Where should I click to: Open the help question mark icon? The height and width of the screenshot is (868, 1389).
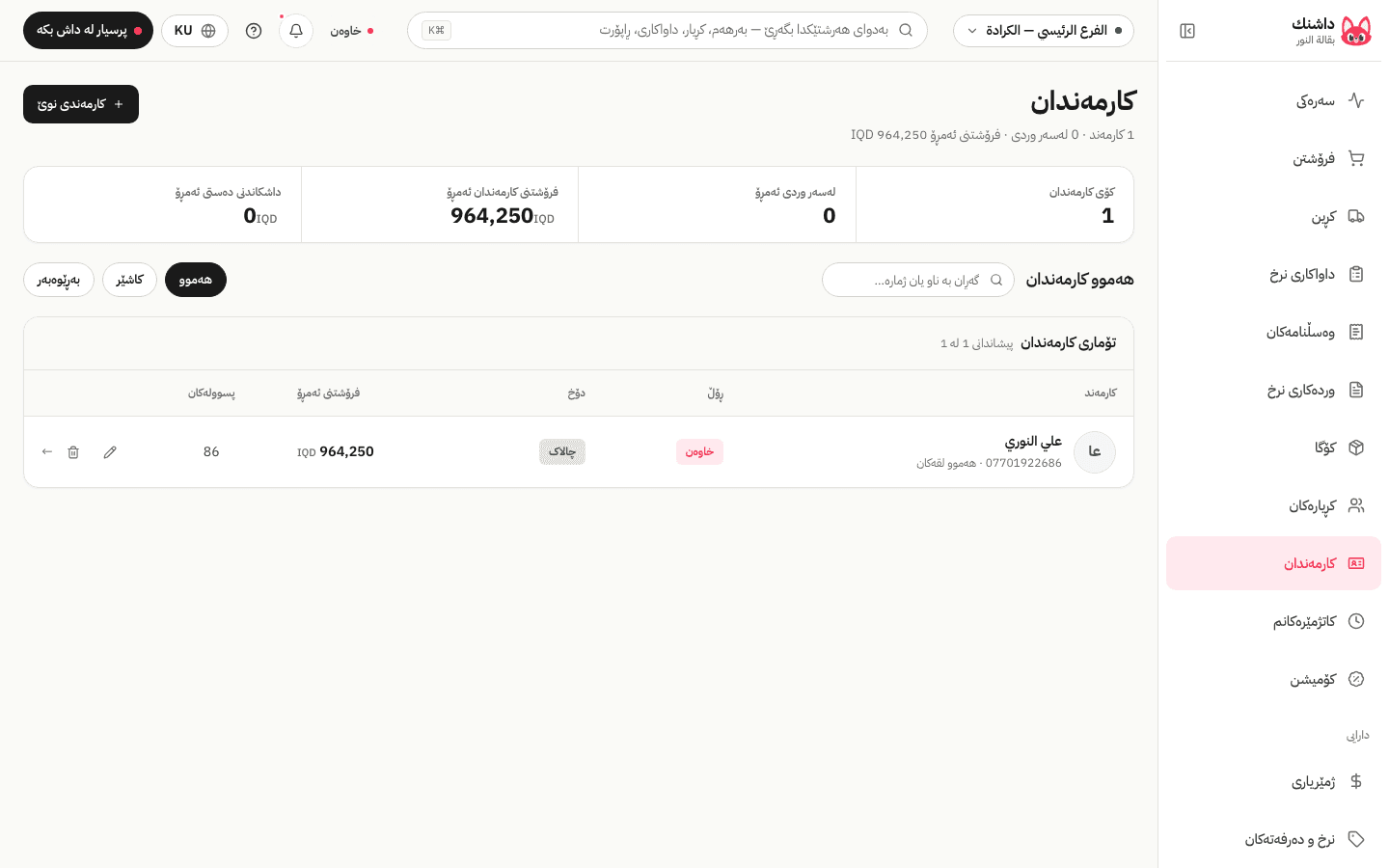[x=254, y=31]
